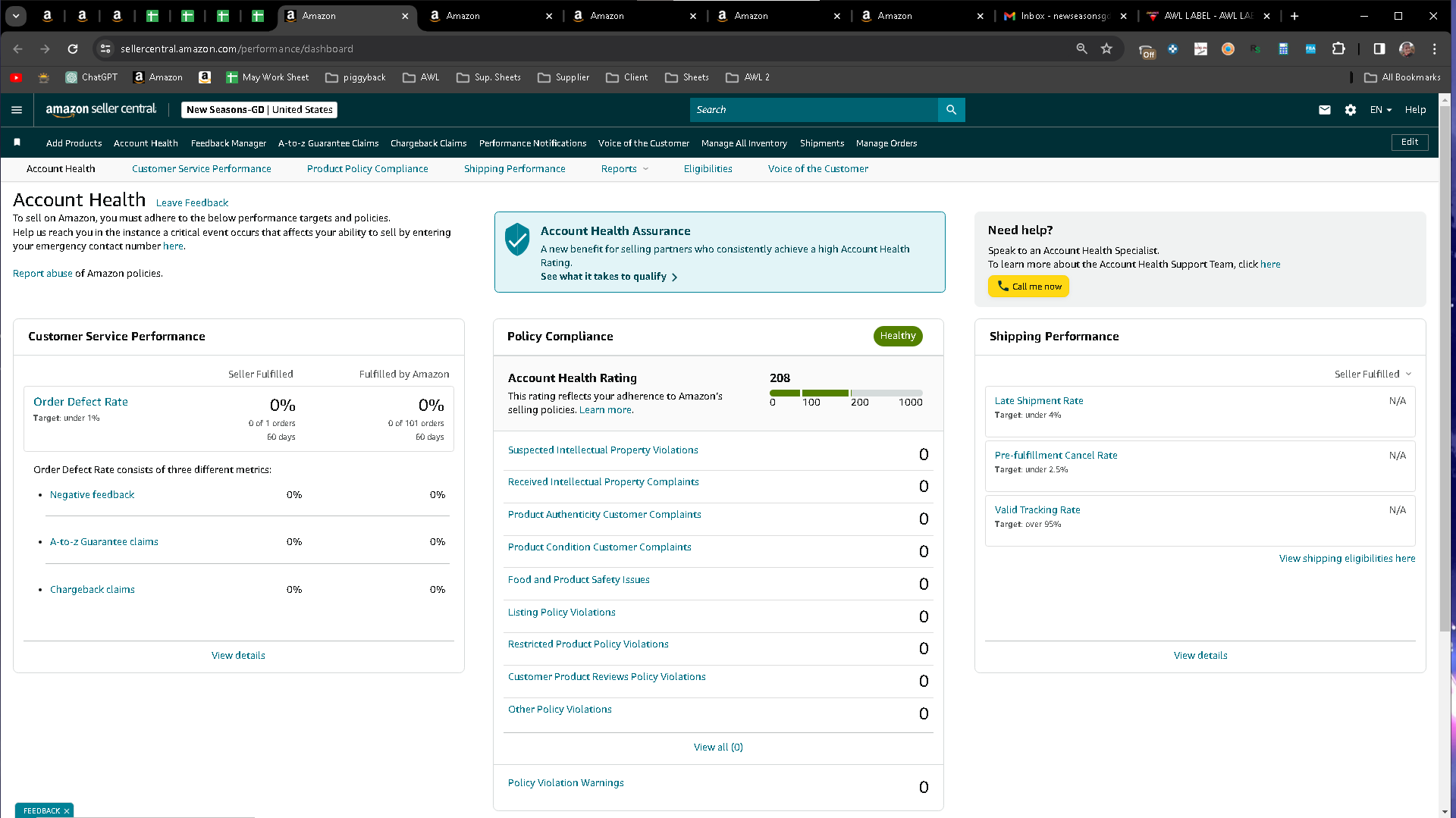This screenshot has height=818, width=1456.
Task: Open a new browser tab
Action: click(1294, 16)
